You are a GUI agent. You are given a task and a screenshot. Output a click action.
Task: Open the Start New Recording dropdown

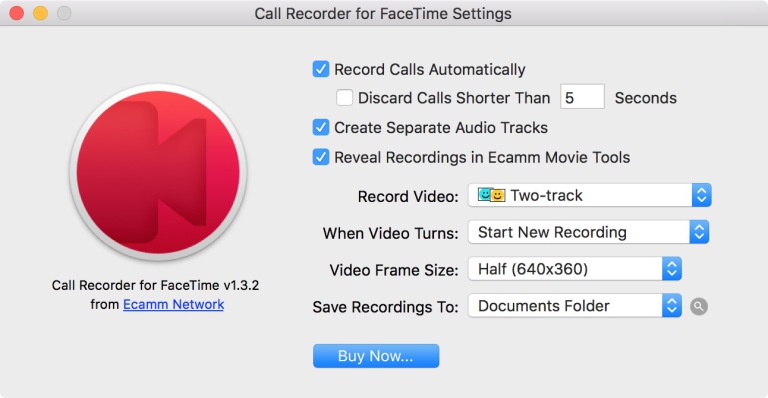588,232
